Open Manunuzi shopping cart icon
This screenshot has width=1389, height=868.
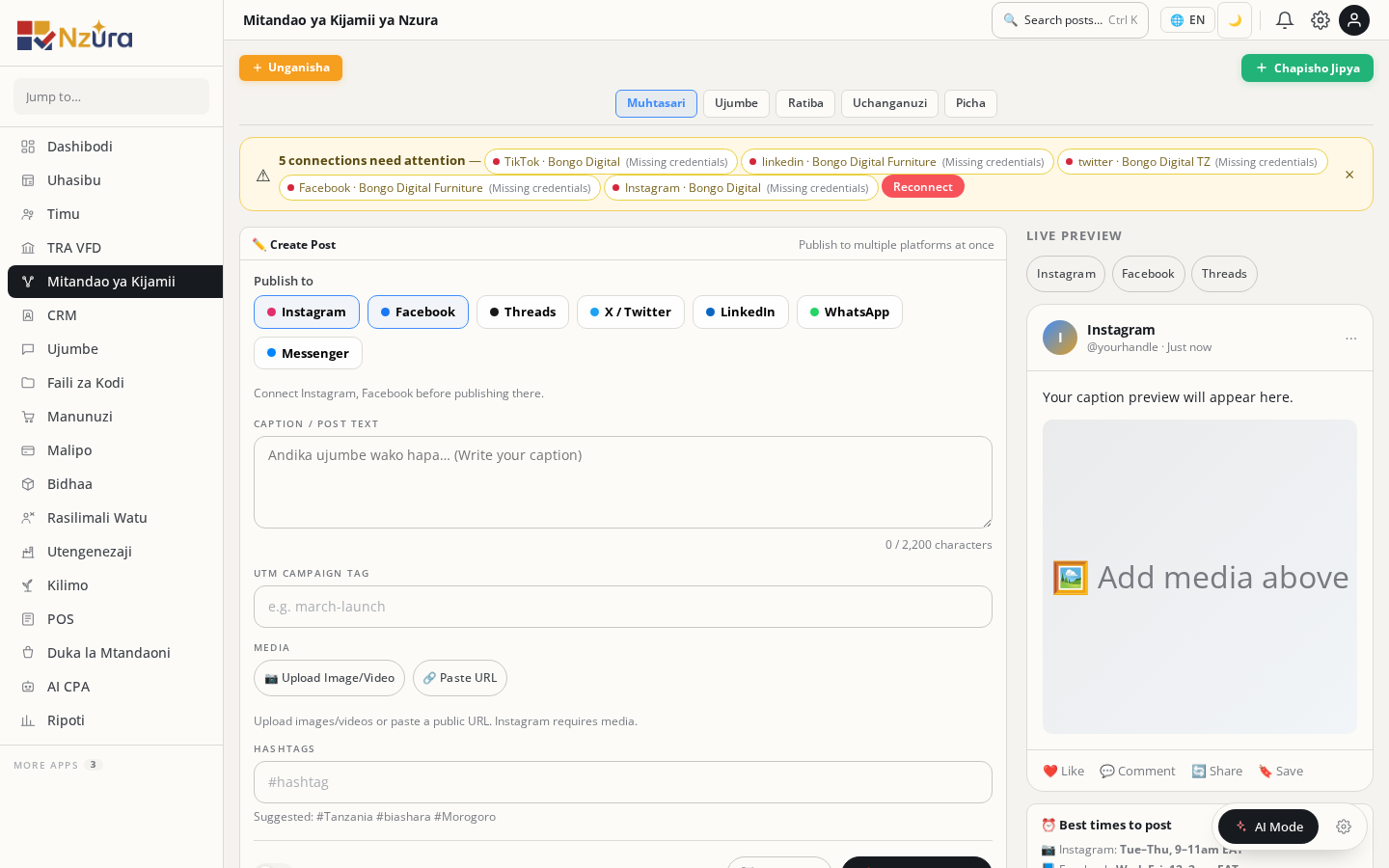tap(28, 417)
